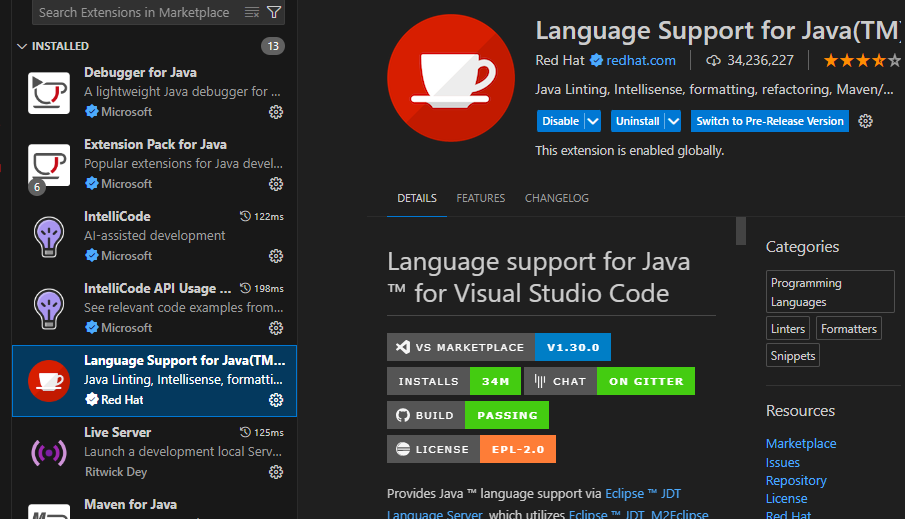Click the extension pack count badge 6
Image resolution: width=905 pixels, height=519 pixels.
pos(37,187)
